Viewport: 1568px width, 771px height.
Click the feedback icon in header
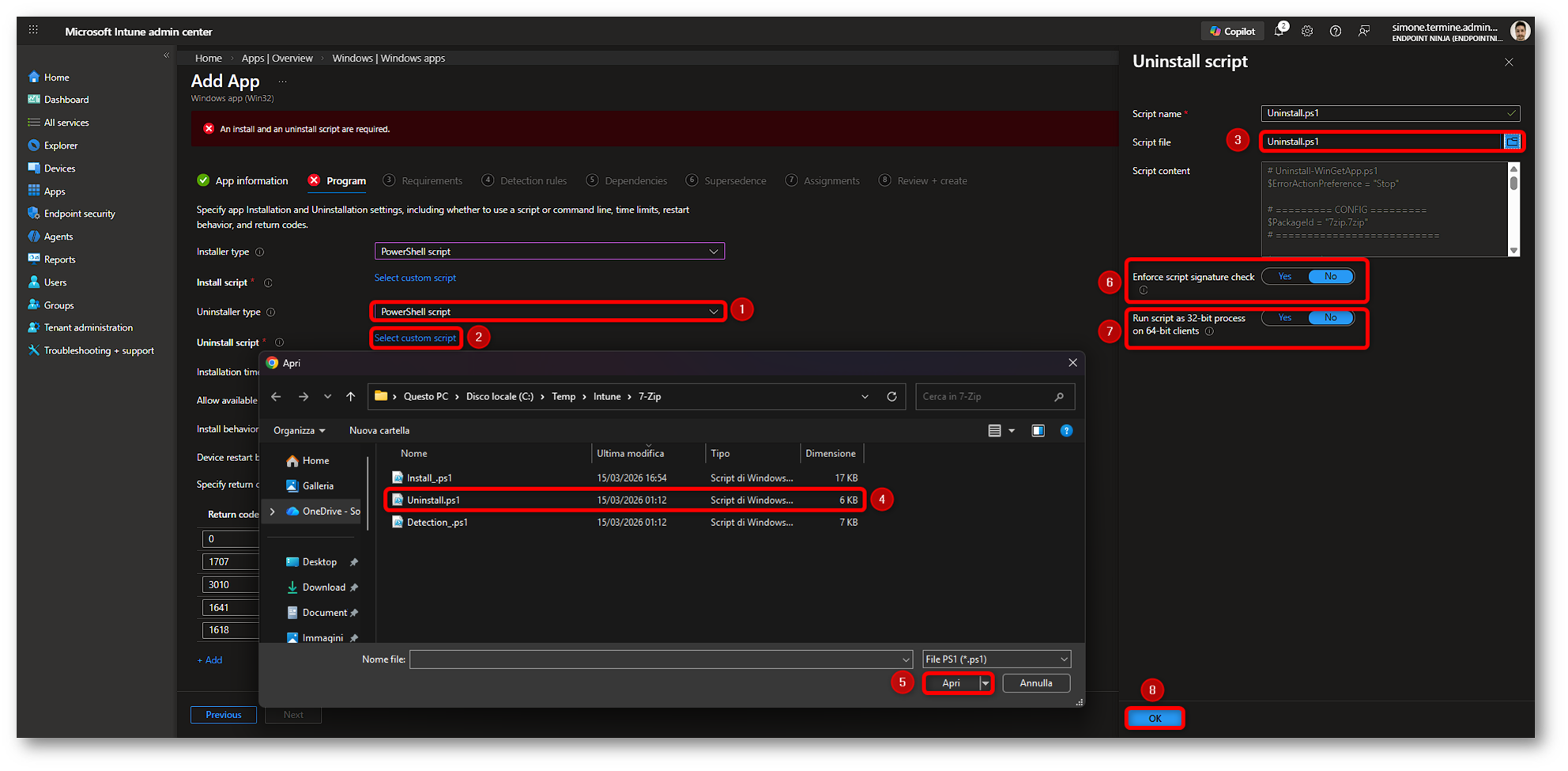coord(1364,32)
